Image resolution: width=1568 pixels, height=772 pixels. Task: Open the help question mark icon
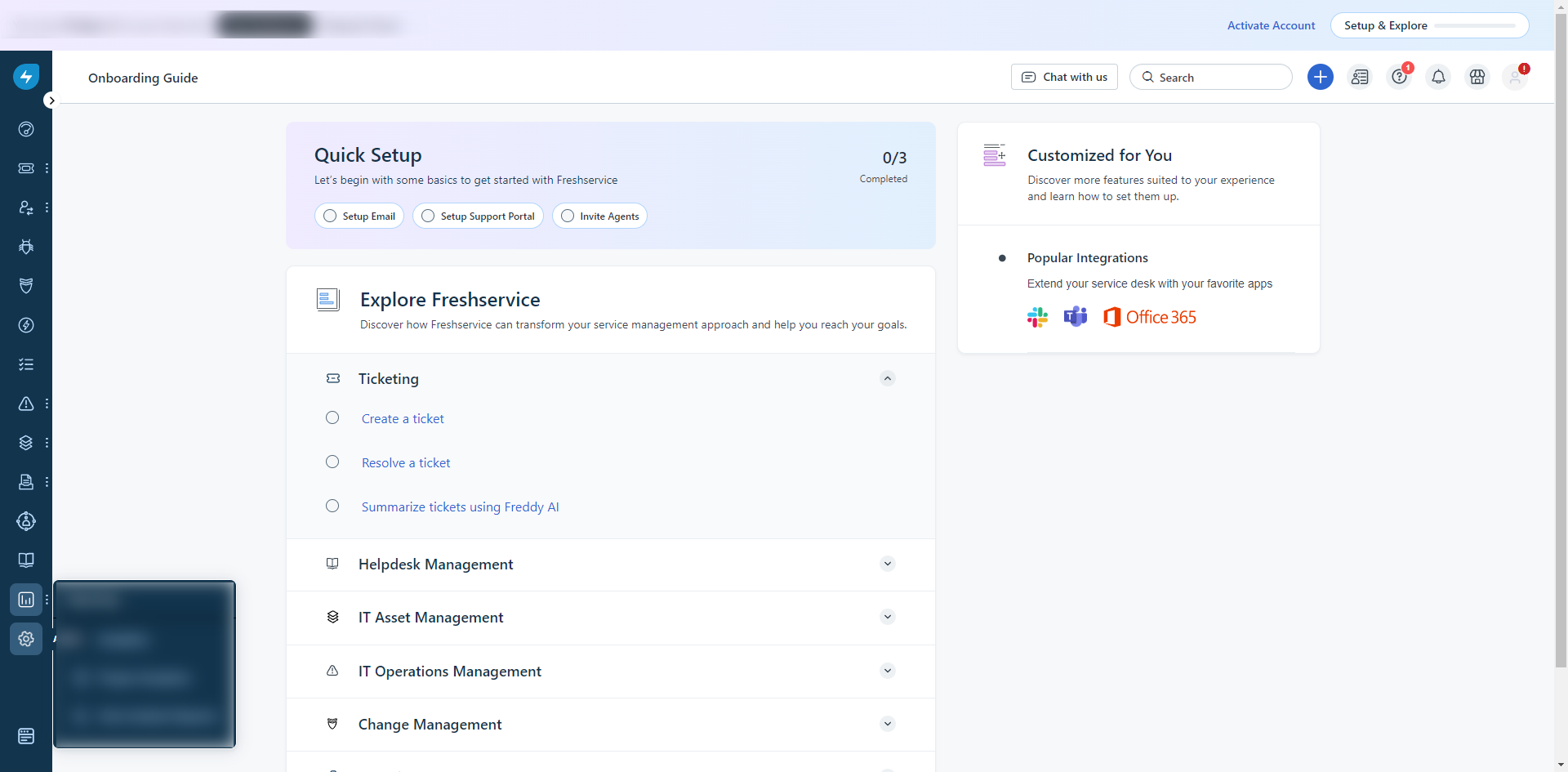[1399, 77]
